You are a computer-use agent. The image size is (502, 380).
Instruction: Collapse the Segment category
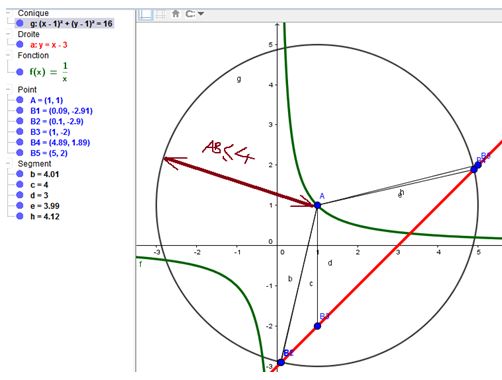[8, 164]
